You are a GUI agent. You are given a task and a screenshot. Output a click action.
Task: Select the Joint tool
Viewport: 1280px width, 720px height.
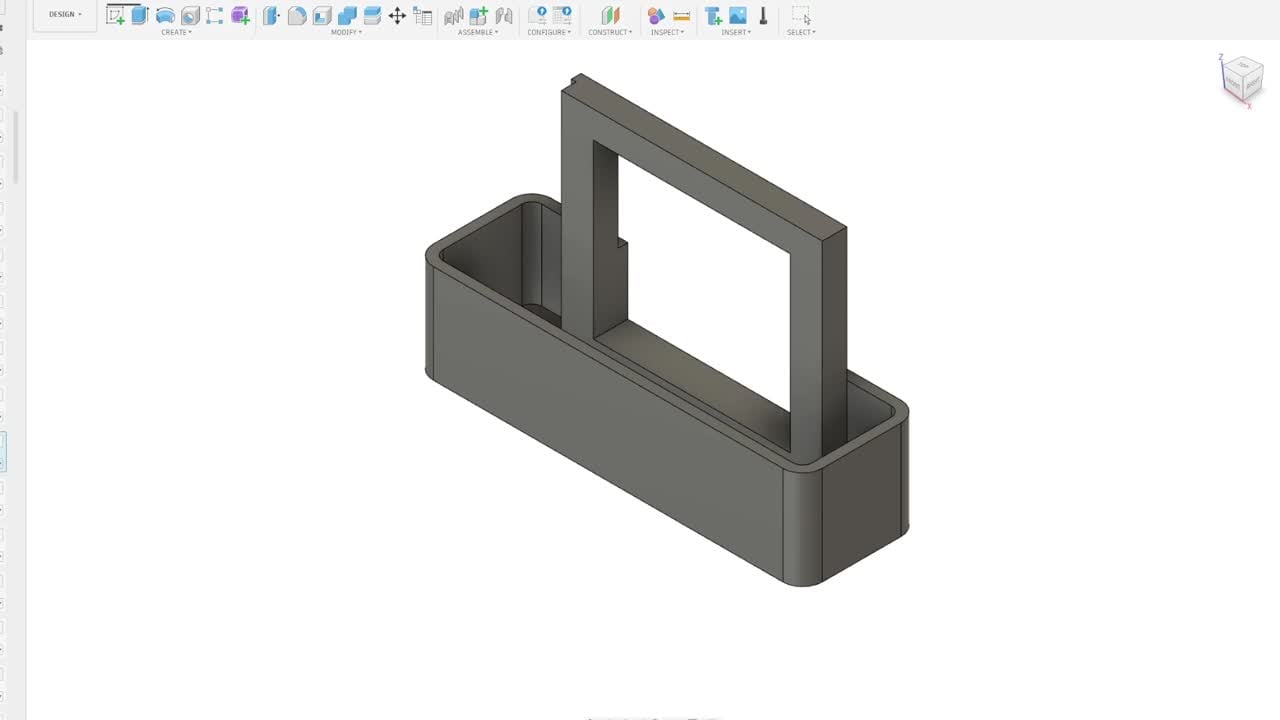[504, 16]
